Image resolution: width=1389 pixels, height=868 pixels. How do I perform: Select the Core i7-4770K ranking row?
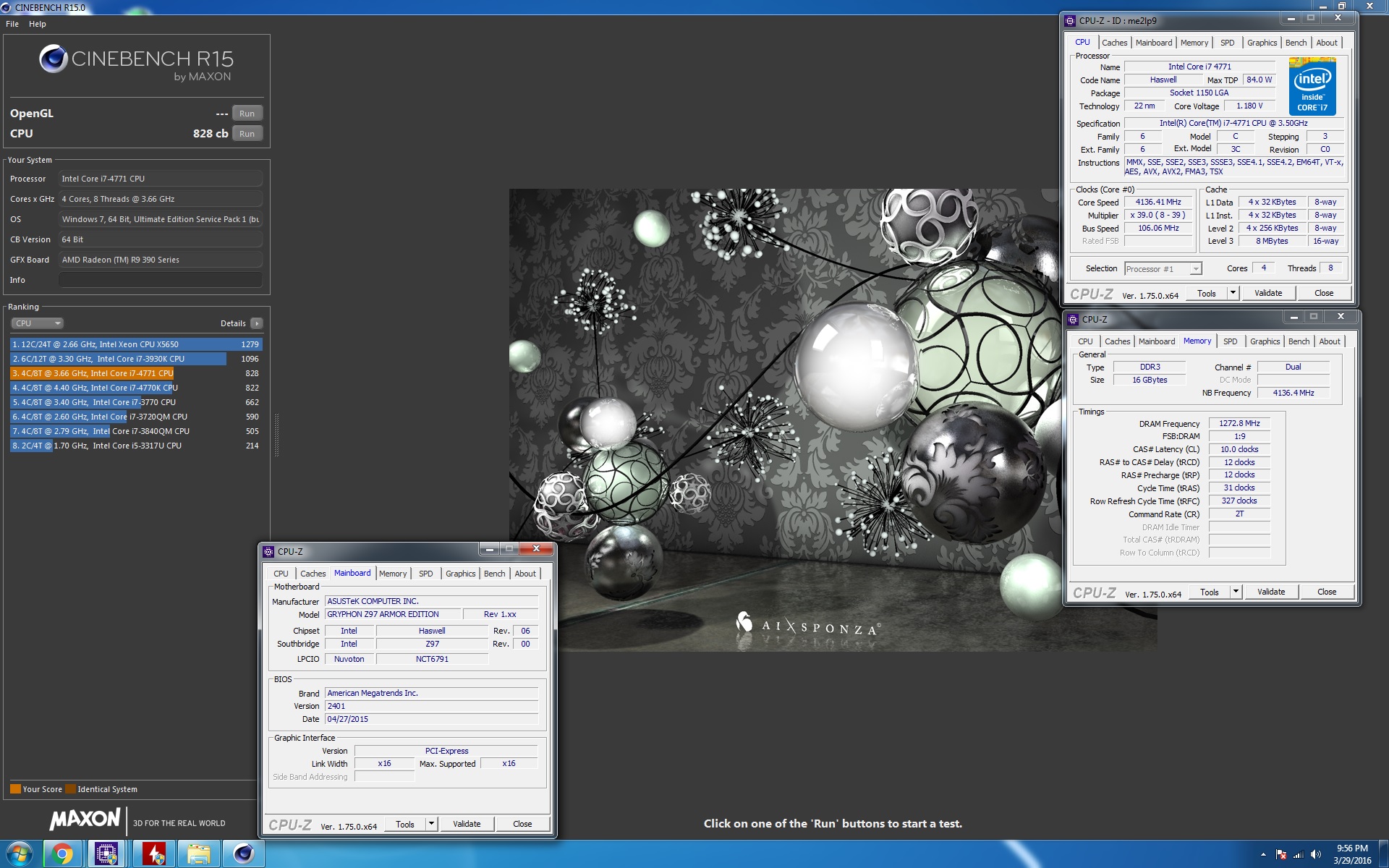[136, 388]
